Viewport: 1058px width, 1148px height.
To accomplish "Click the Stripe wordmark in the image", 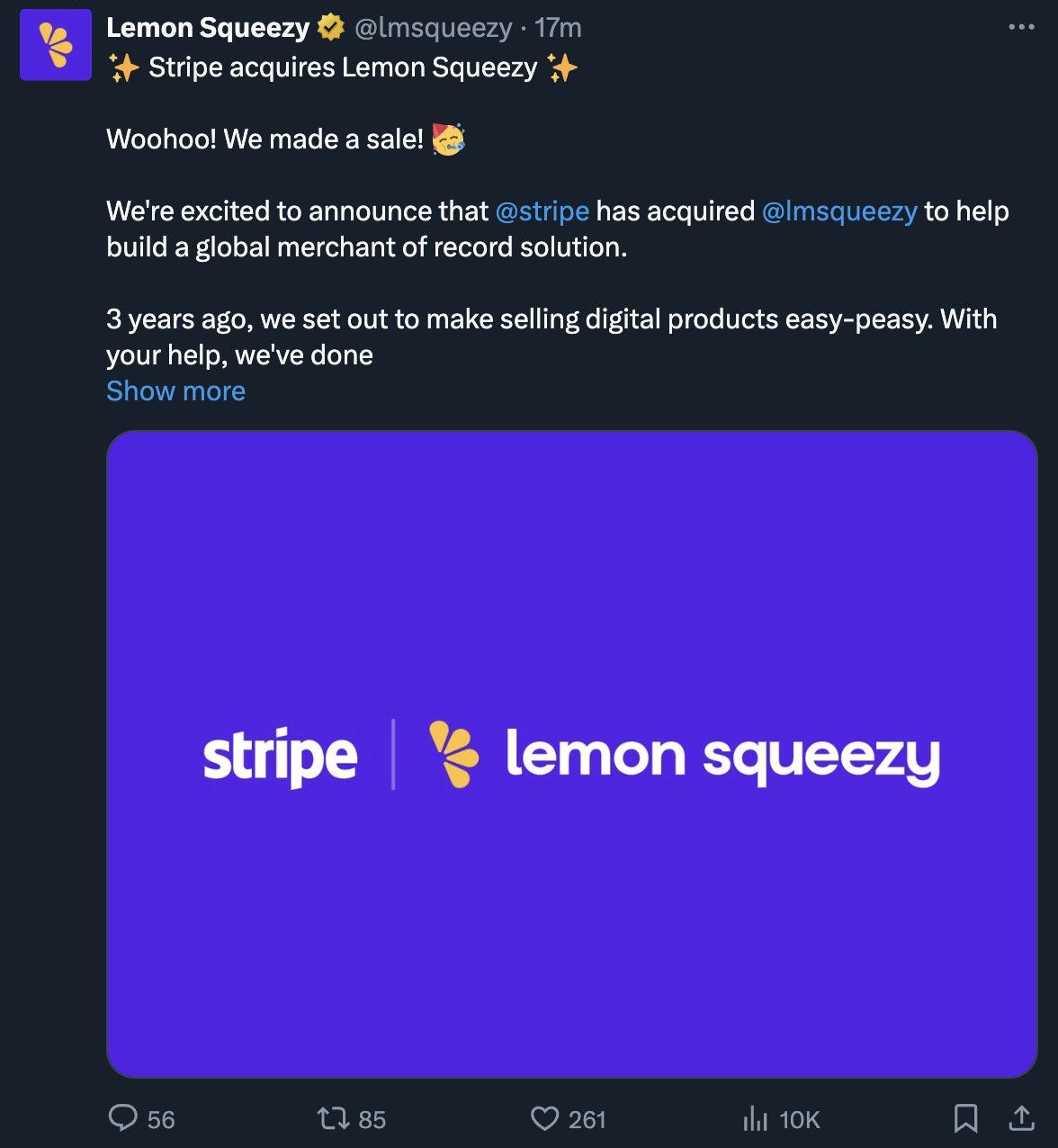I will tap(280, 757).
